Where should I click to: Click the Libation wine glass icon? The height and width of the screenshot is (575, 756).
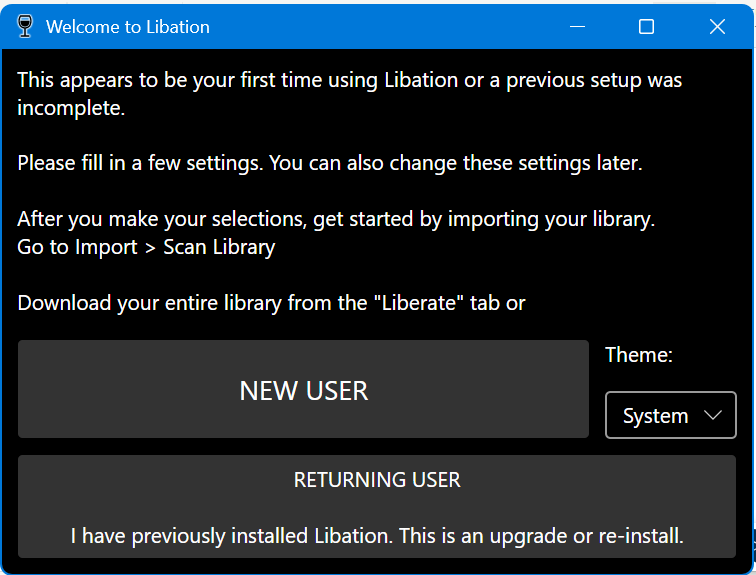25,27
